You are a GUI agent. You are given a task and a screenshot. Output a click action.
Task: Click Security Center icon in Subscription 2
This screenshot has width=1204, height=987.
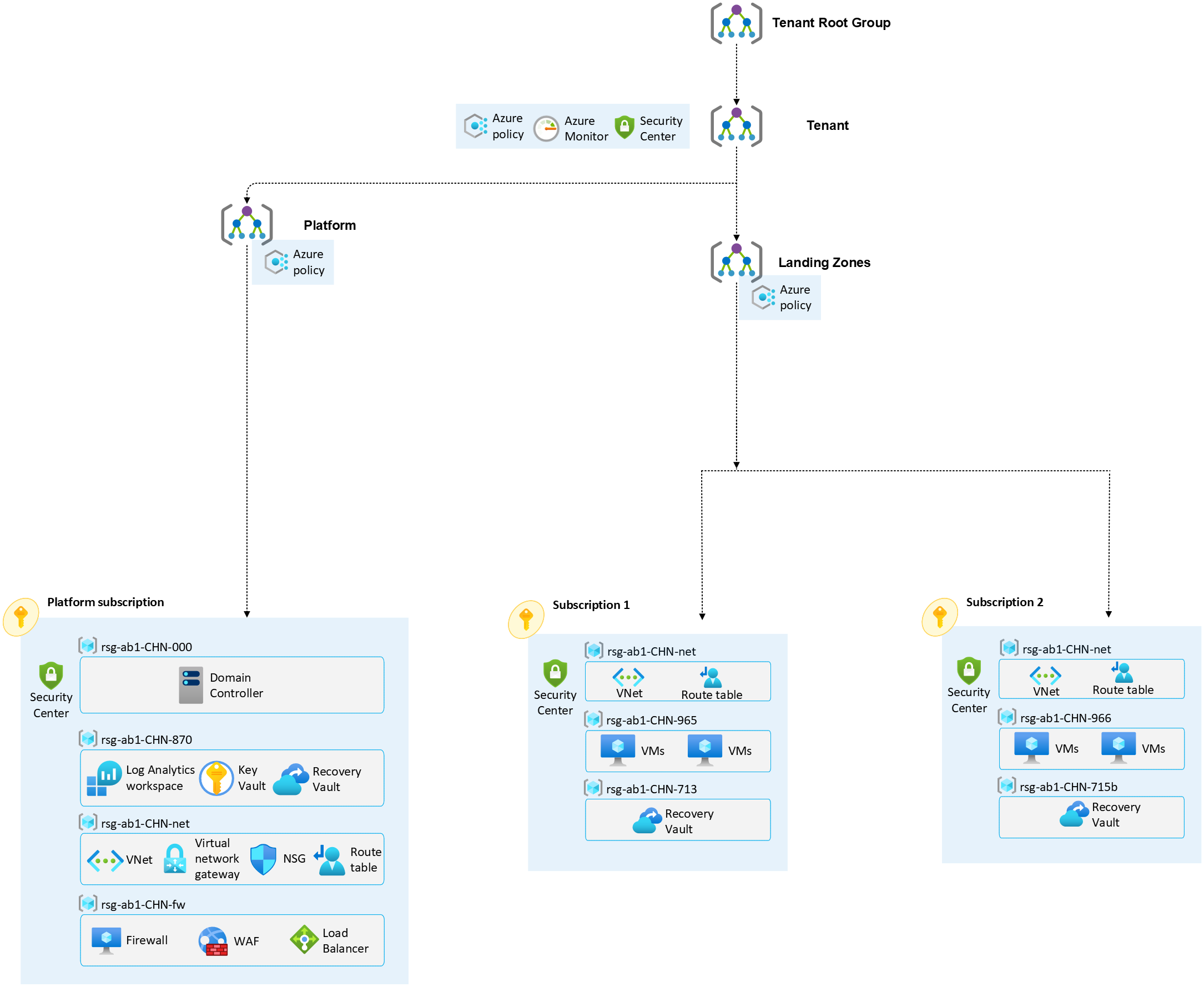coord(968,671)
